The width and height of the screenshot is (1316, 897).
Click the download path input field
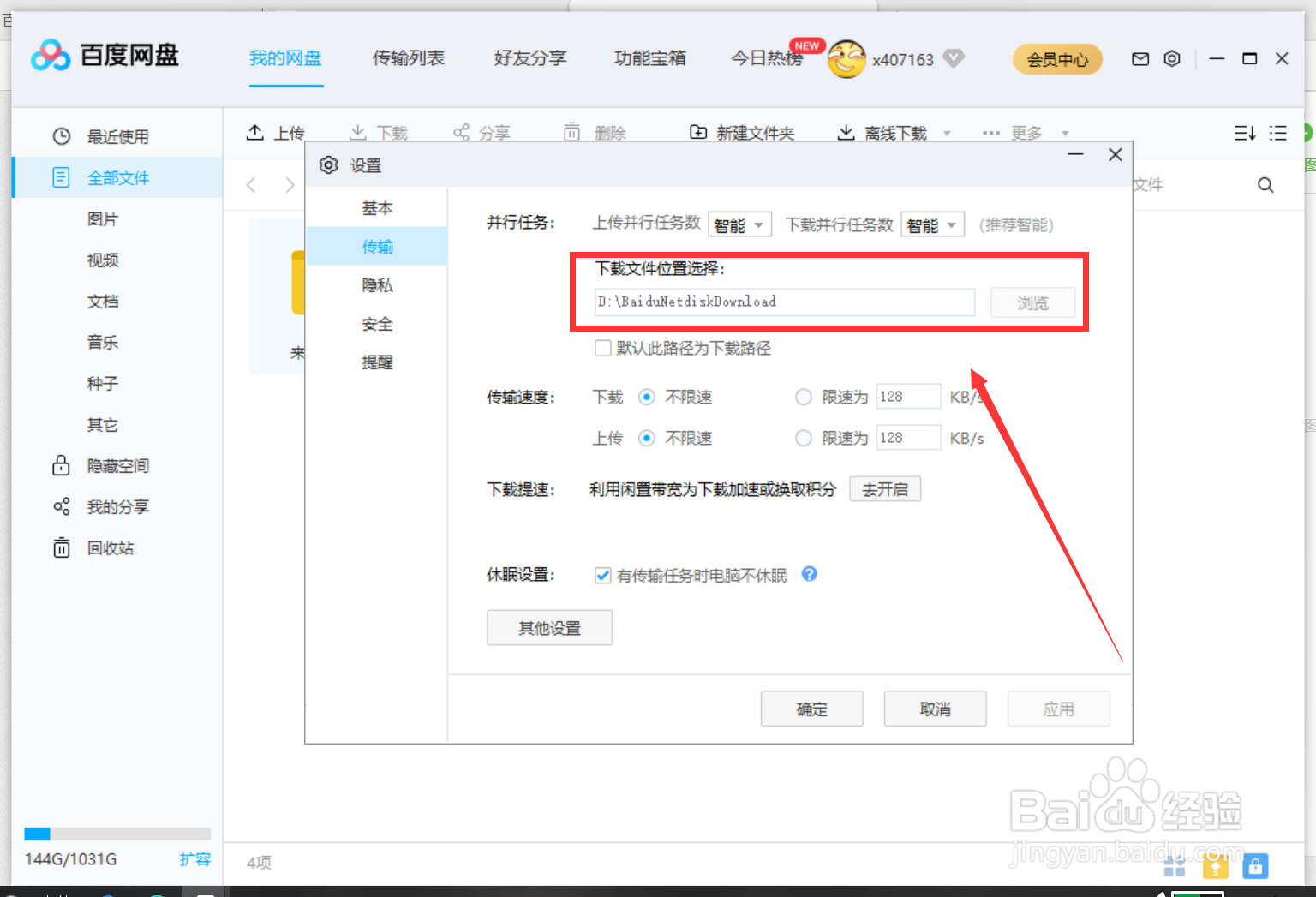[x=785, y=302]
